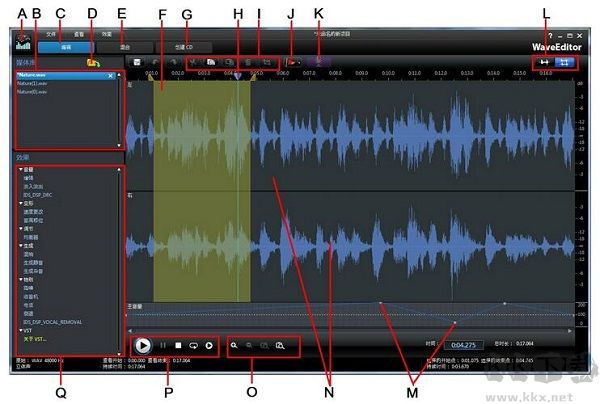Select Nature(0).wav in the media list

32,92
